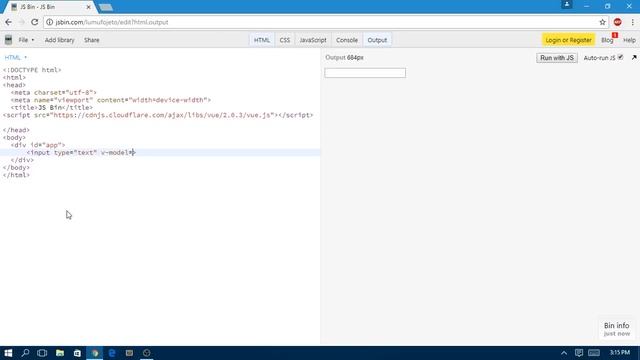Open a new browser tab
Viewport: 640px width, 360px height.
[x=105, y=7]
